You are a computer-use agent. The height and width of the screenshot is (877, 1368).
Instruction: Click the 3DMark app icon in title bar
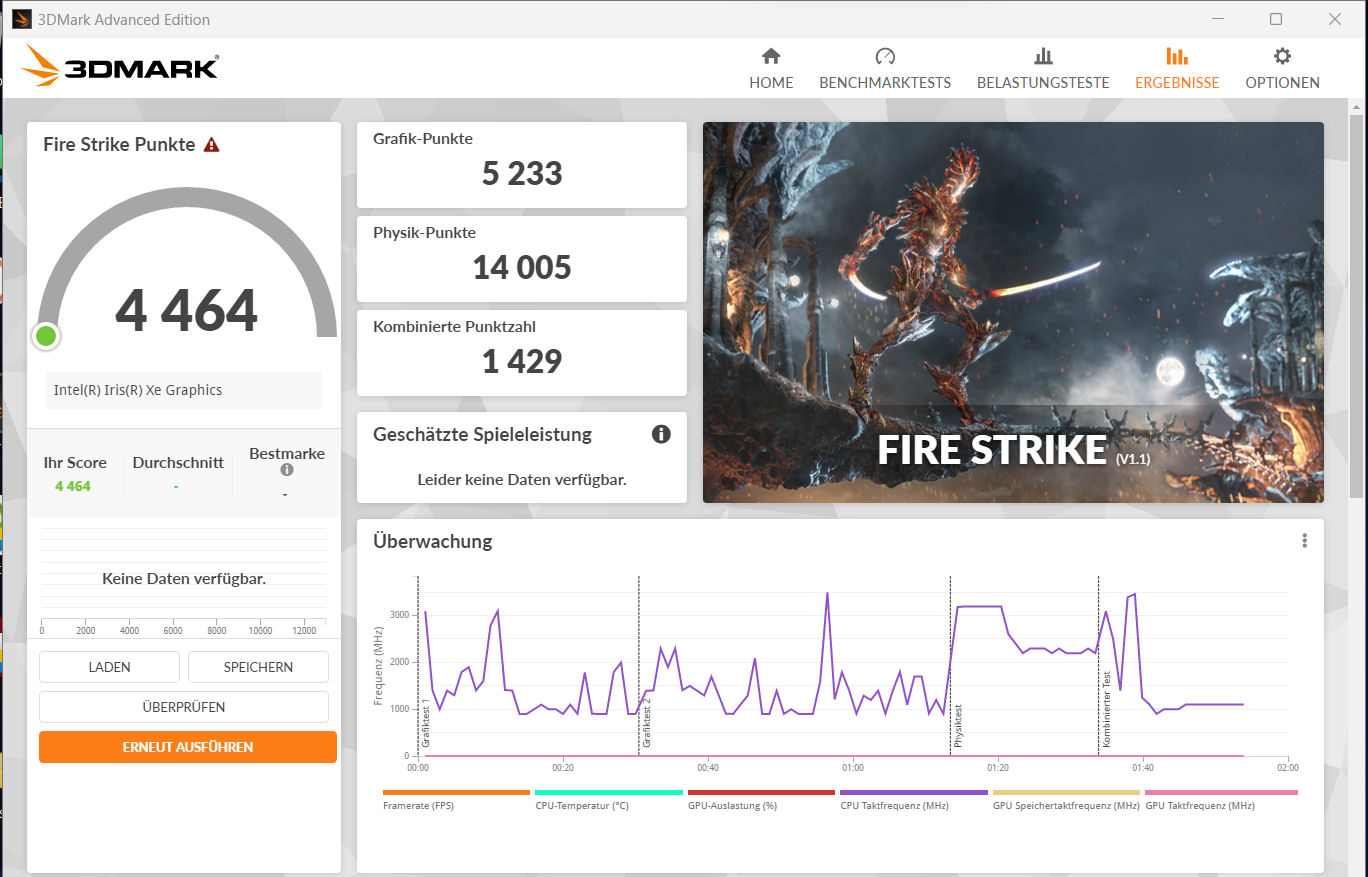[22, 19]
